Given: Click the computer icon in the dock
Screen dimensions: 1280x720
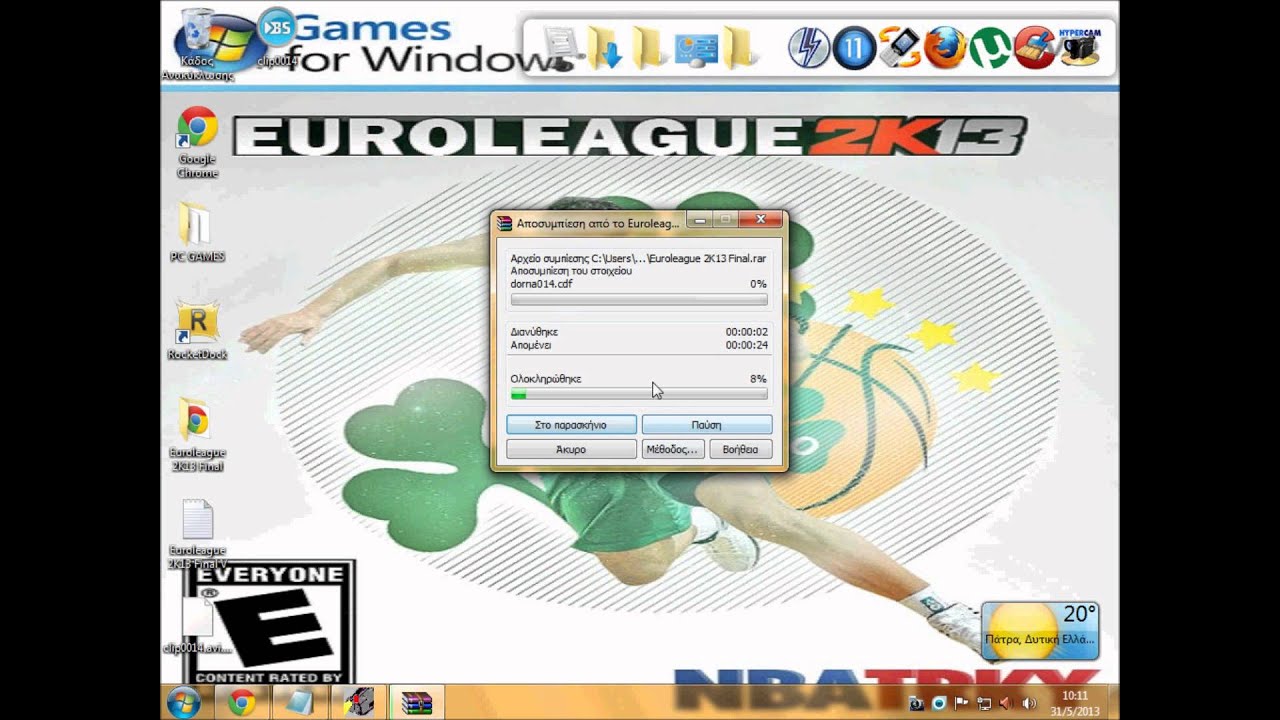Looking at the screenshot, I should (x=561, y=47).
